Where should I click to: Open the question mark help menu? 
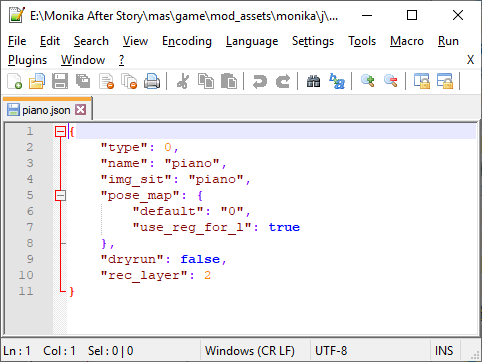tap(122, 60)
